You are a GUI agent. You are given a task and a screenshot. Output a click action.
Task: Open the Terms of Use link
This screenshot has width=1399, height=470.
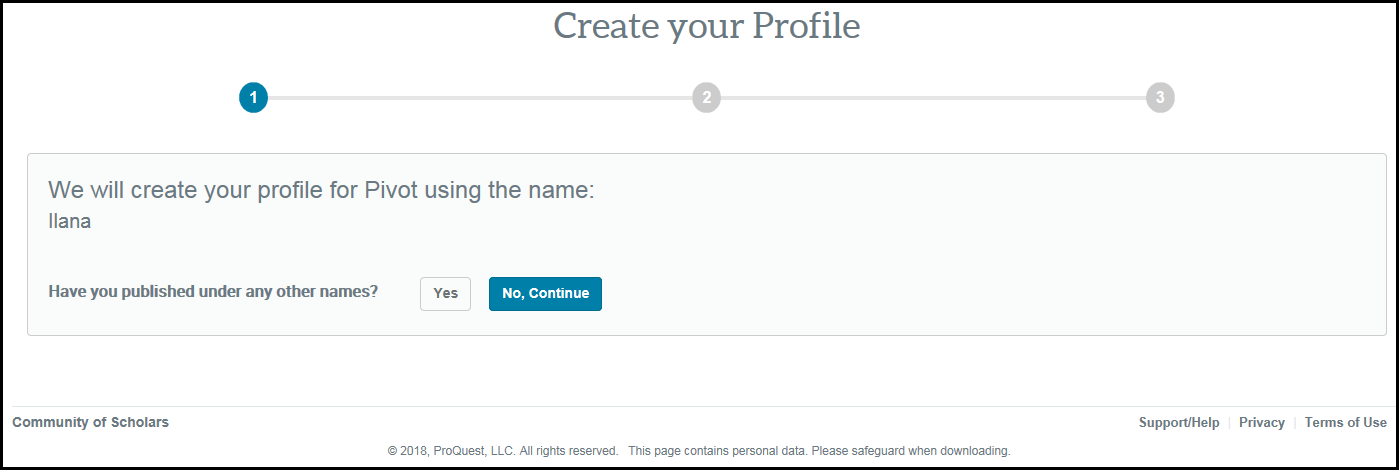pyautogui.click(x=1345, y=423)
